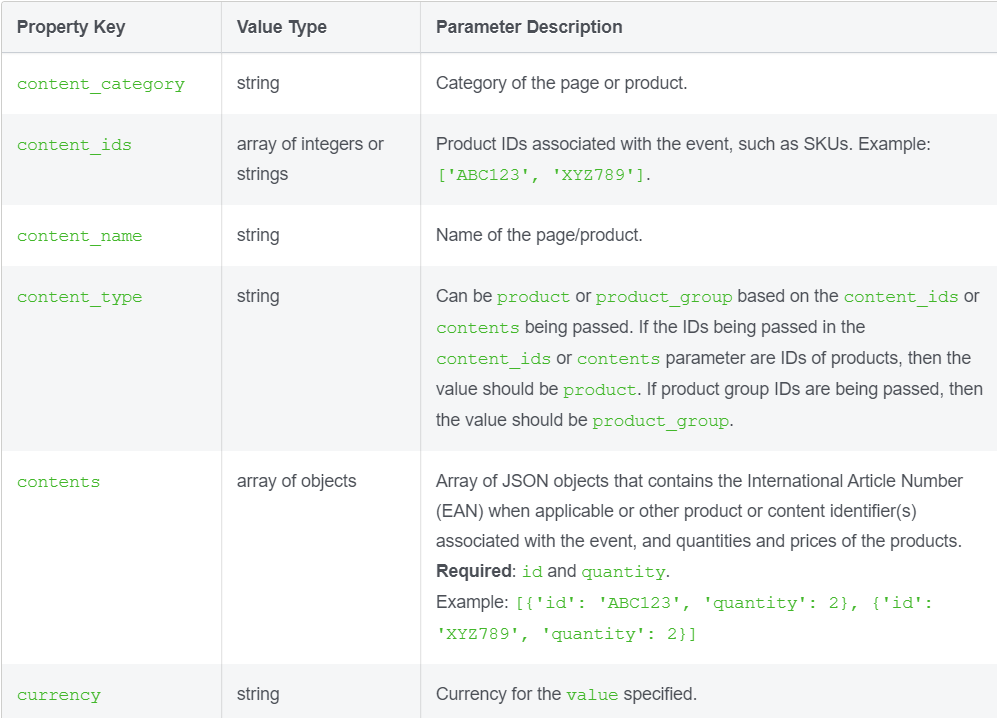This screenshot has height=718, width=997.
Task: Click the contents property key
Action: pyautogui.click(x=58, y=482)
